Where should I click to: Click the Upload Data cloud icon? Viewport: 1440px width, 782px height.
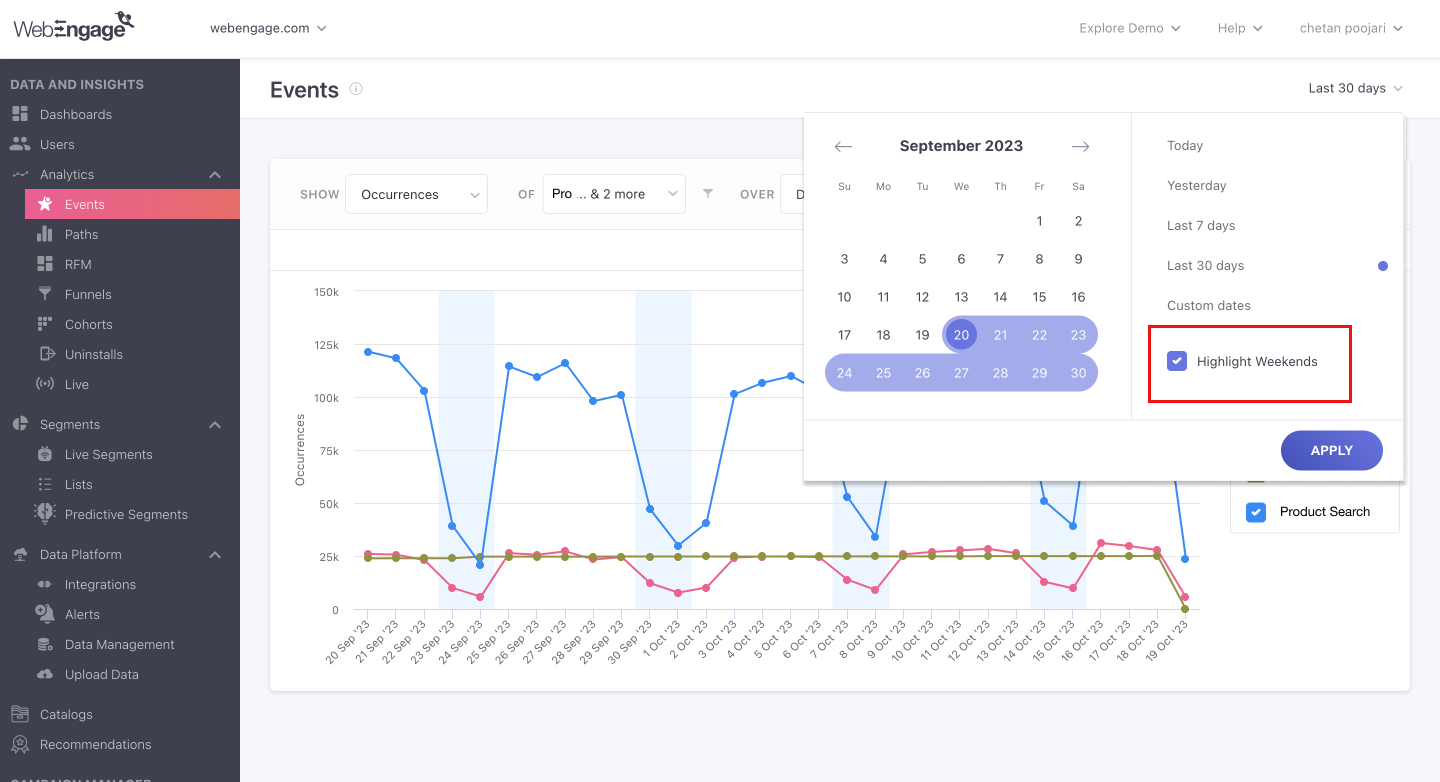coord(45,674)
